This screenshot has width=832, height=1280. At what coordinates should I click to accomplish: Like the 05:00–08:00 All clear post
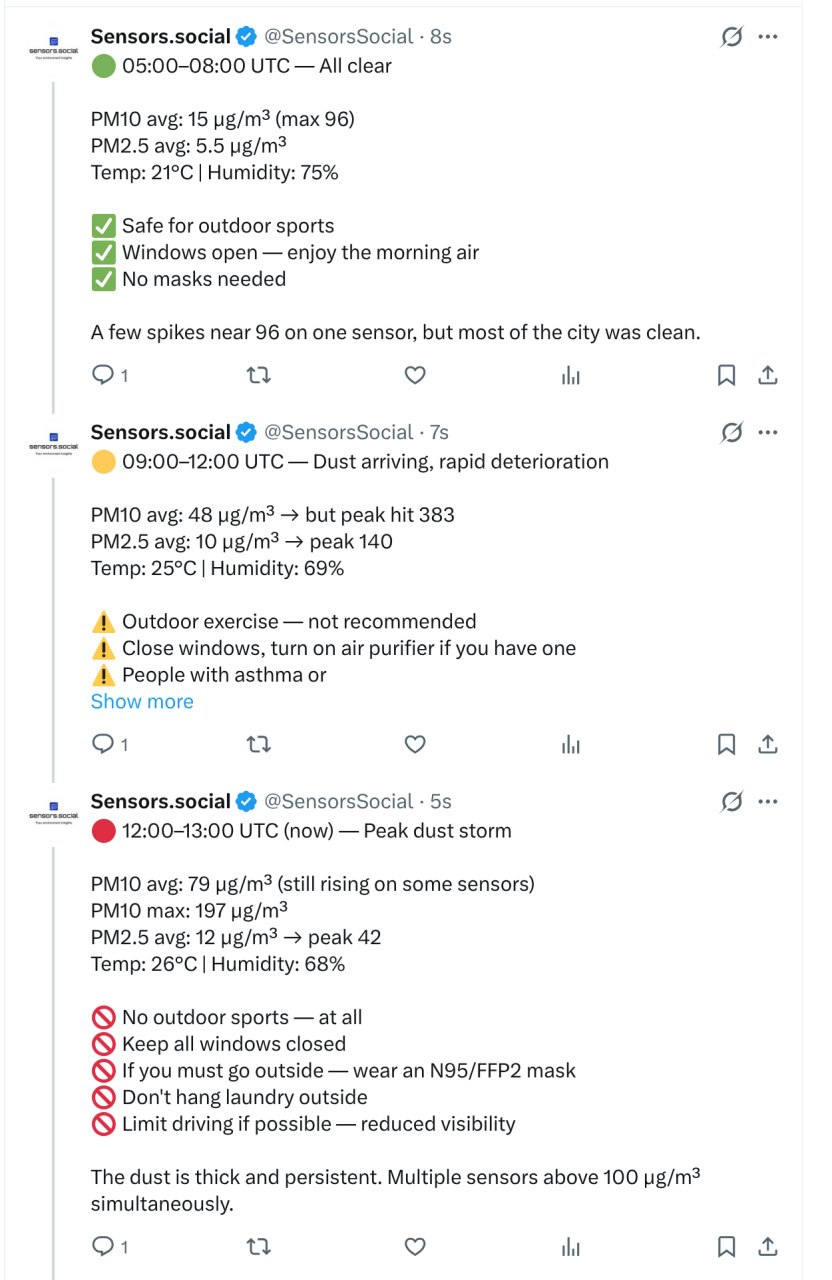tap(415, 376)
